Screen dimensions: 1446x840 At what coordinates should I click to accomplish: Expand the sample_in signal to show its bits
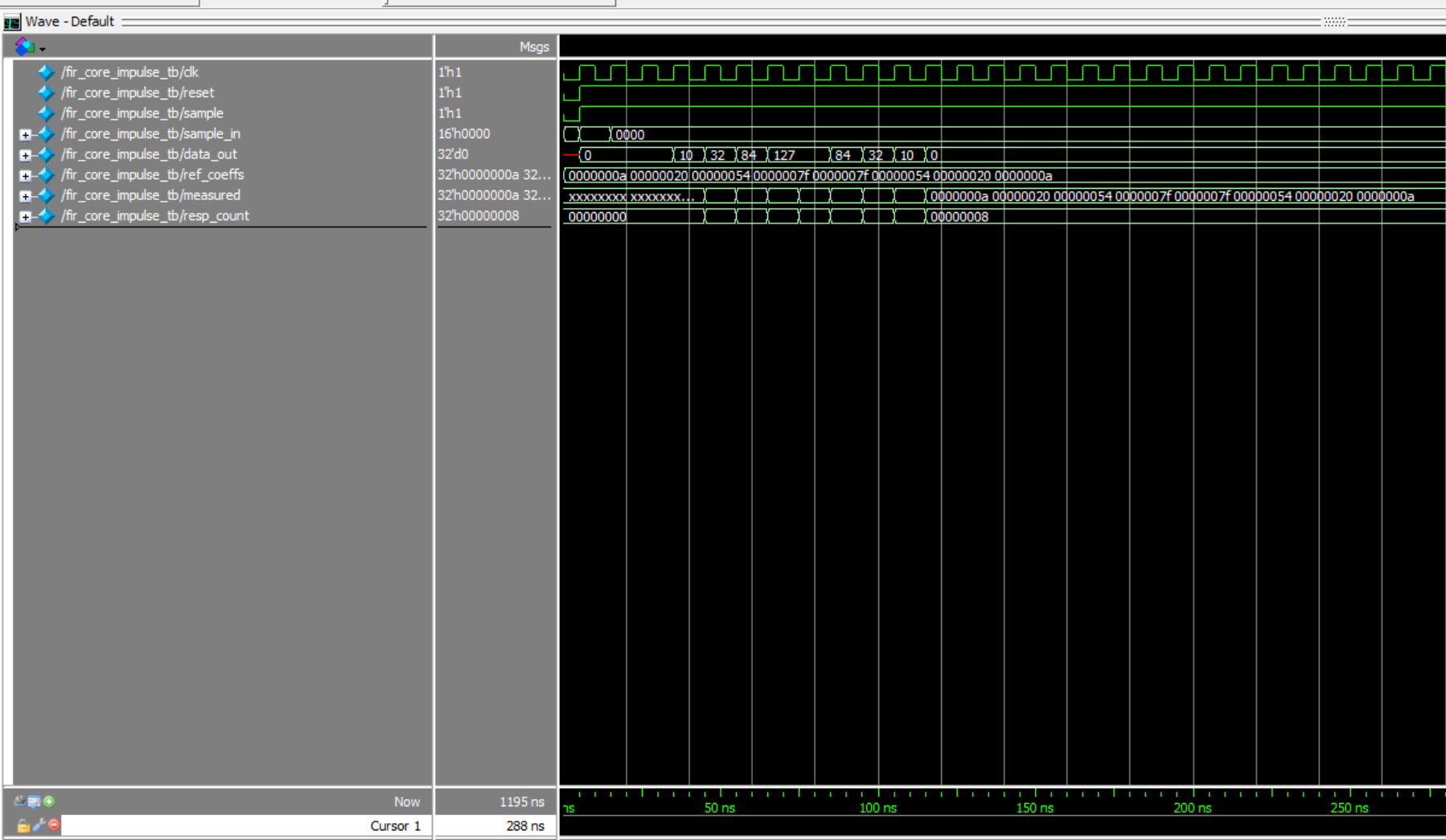pyautogui.click(x=26, y=133)
